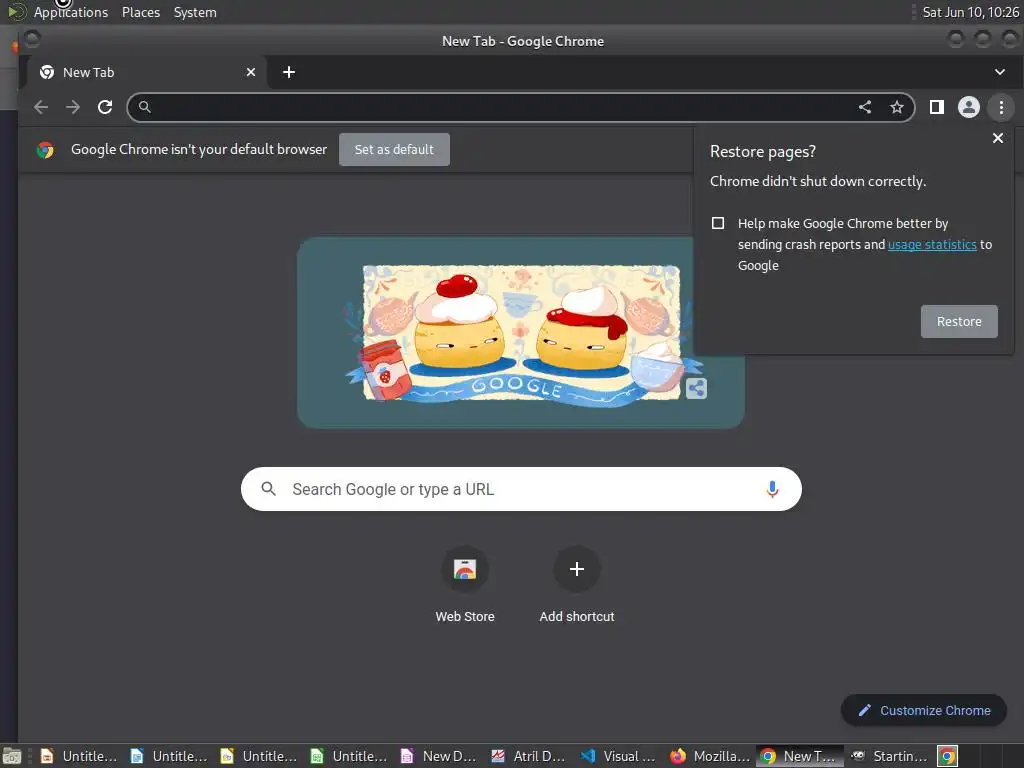1024x768 pixels.
Task: Open the System menu
Action: point(195,12)
